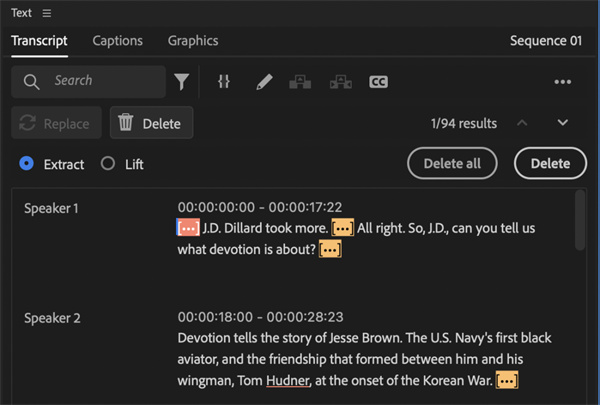The width and height of the screenshot is (600, 405).
Task: Click the Overwrite edit icon
Action: click(341, 82)
